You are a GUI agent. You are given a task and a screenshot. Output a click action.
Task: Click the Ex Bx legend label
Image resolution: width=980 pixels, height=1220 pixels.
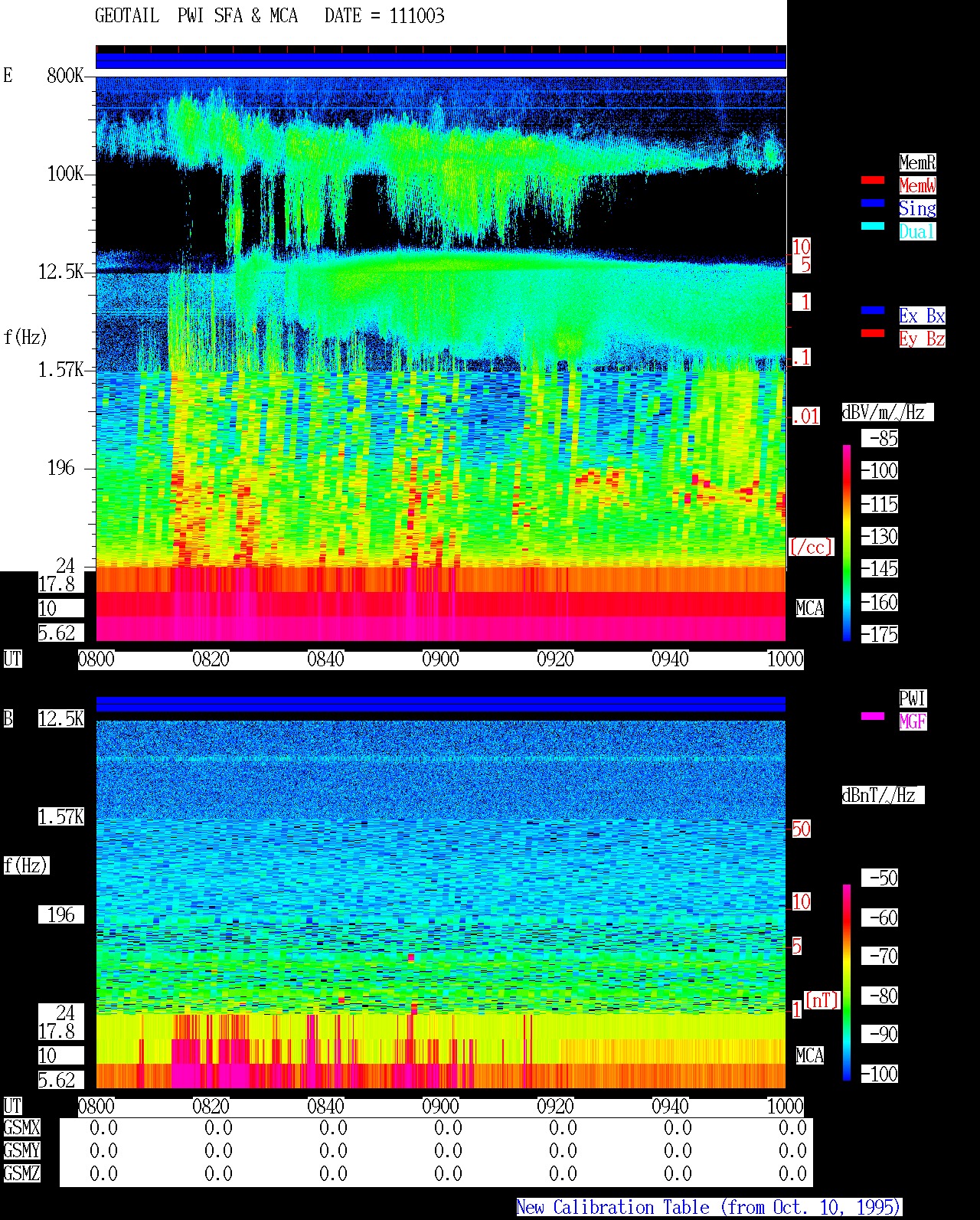[x=922, y=316]
